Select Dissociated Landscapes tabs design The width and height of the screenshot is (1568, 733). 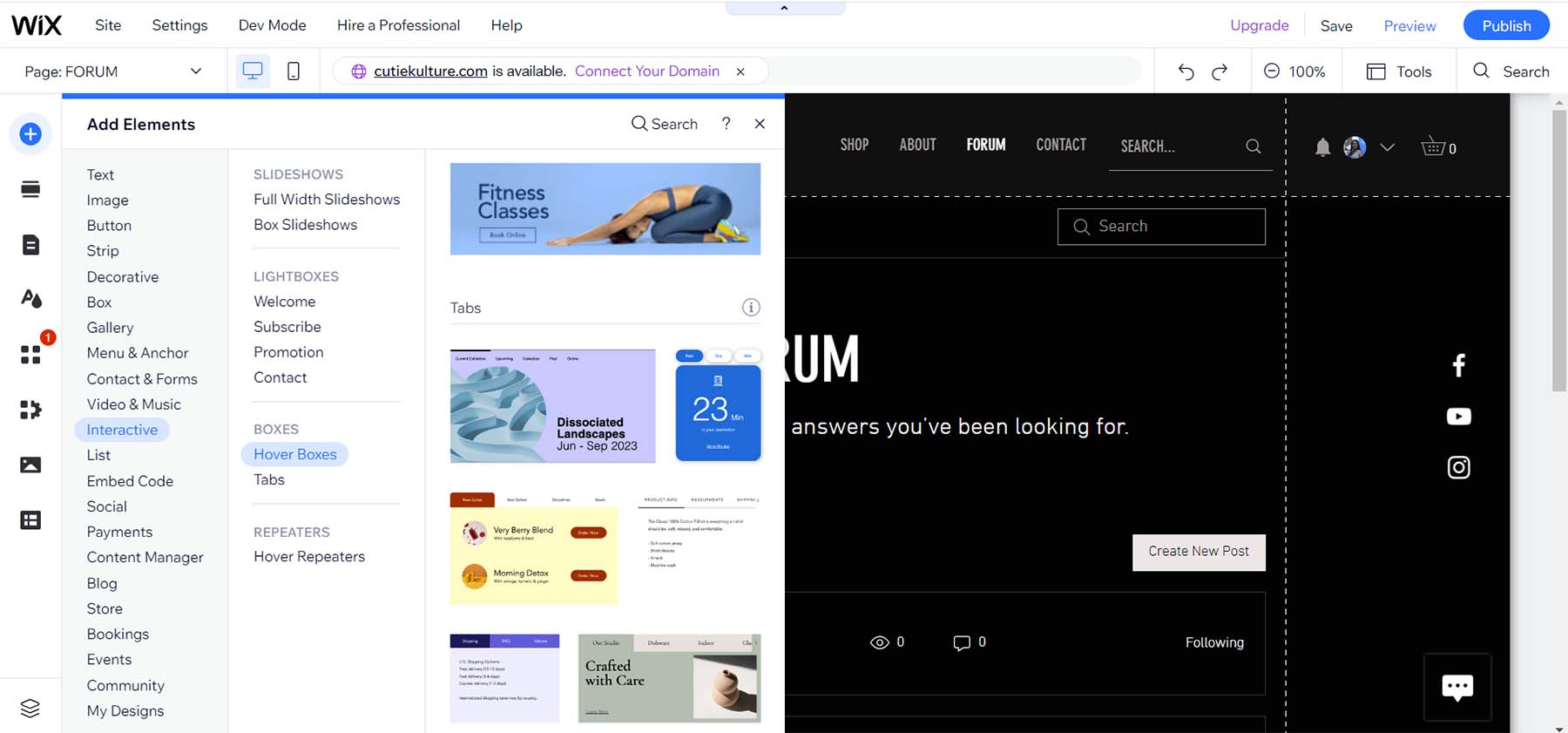553,406
